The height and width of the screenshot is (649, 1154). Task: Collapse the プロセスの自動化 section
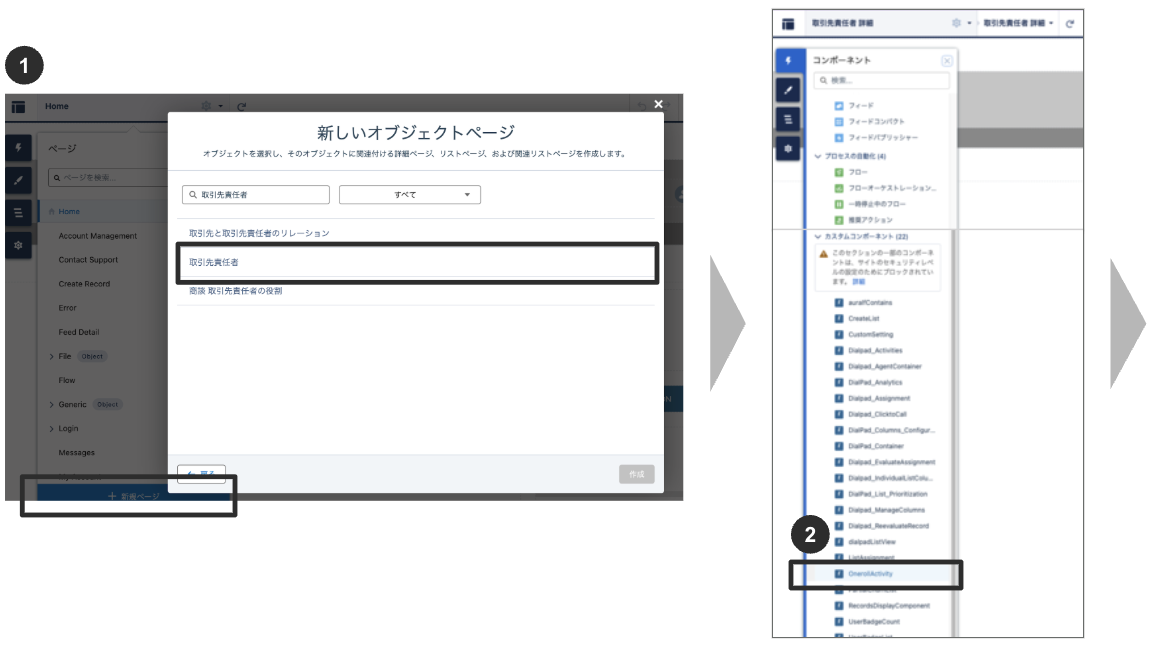click(x=817, y=156)
